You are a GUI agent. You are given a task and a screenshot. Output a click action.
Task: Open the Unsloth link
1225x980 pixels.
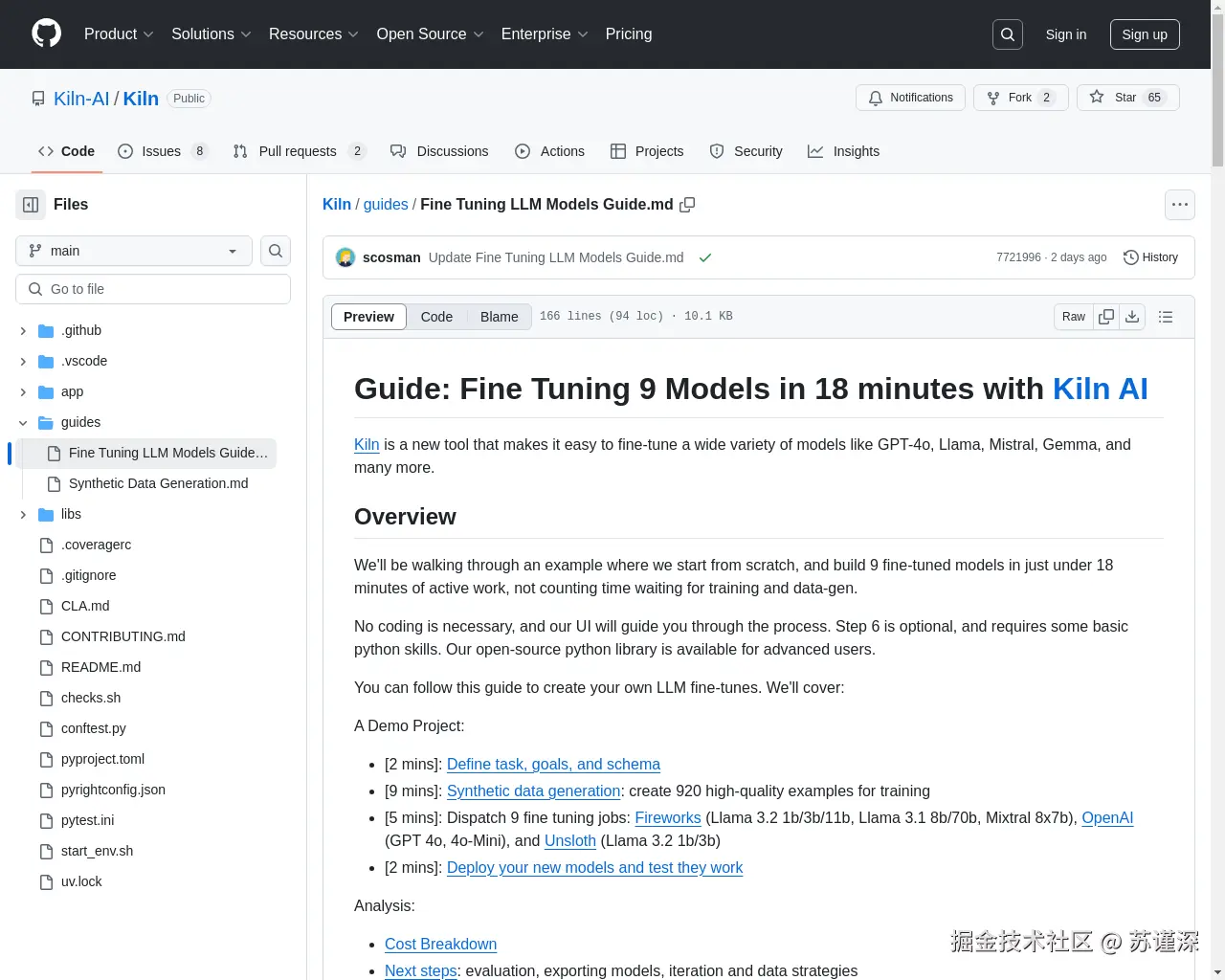click(x=570, y=841)
